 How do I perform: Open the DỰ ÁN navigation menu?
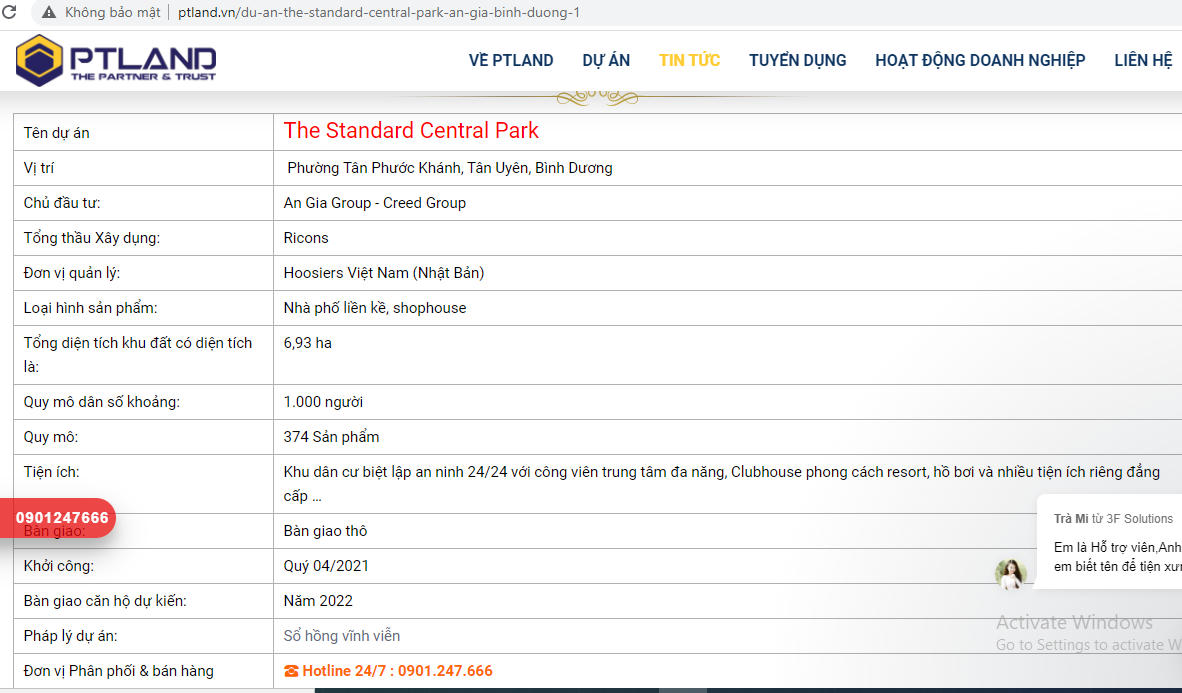pyautogui.click(x=606, y=60)
